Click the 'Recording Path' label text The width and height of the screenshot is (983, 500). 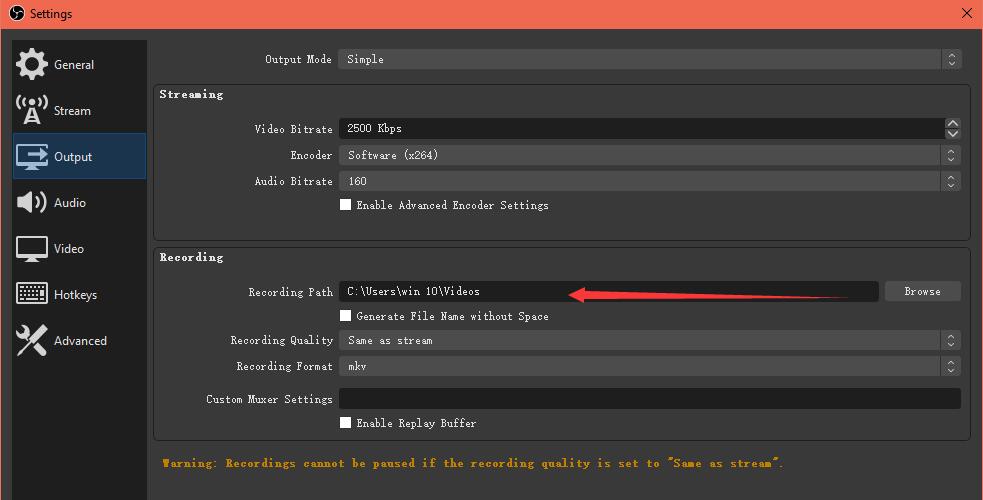point(290,292)
